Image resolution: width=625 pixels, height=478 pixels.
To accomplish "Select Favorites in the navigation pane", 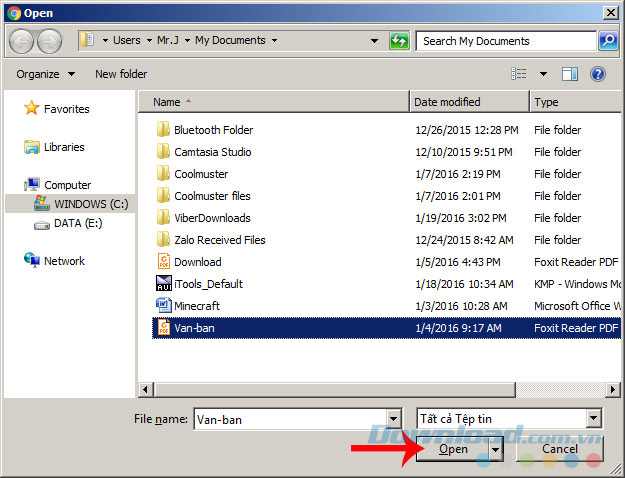I will pyautogui.click(x=67, y=109).
